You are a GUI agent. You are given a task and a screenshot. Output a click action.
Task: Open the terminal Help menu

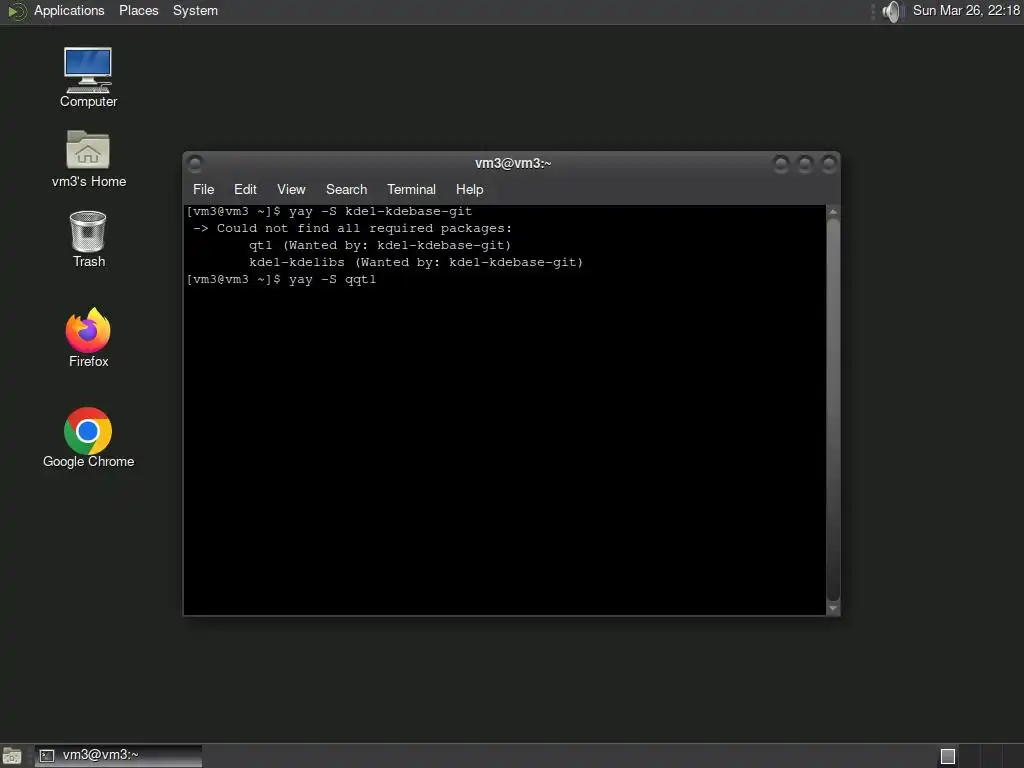pyautogui.click(x=469, y=189)
